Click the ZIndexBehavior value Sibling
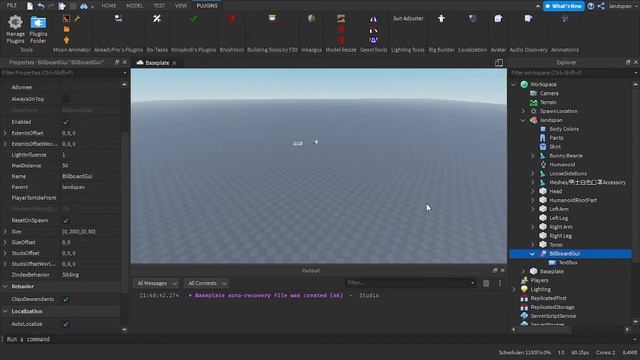This screenshot has height=360, width=640. 90,275
